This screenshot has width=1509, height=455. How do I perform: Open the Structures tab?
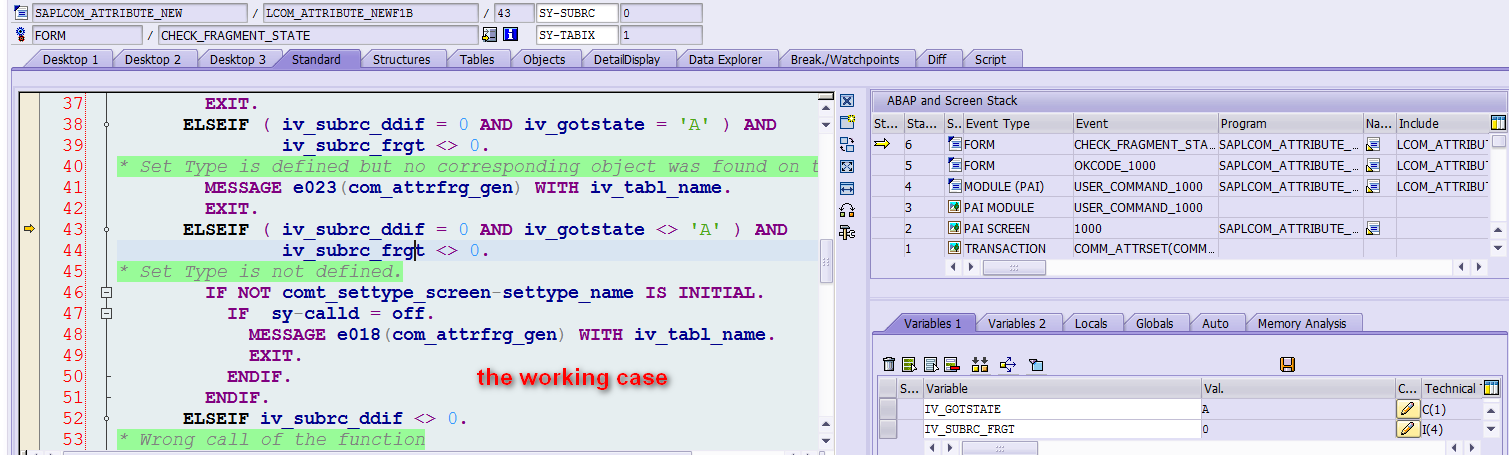click(x=402, y=59)
